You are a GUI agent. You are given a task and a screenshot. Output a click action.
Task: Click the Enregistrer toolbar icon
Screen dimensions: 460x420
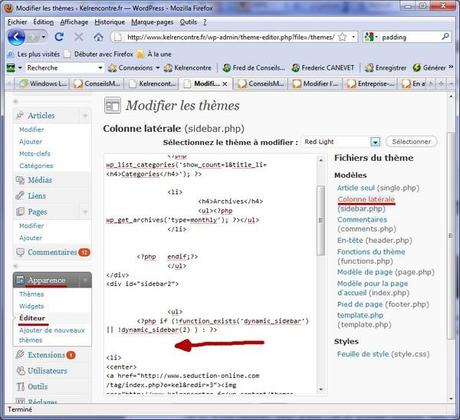[369, 68]
